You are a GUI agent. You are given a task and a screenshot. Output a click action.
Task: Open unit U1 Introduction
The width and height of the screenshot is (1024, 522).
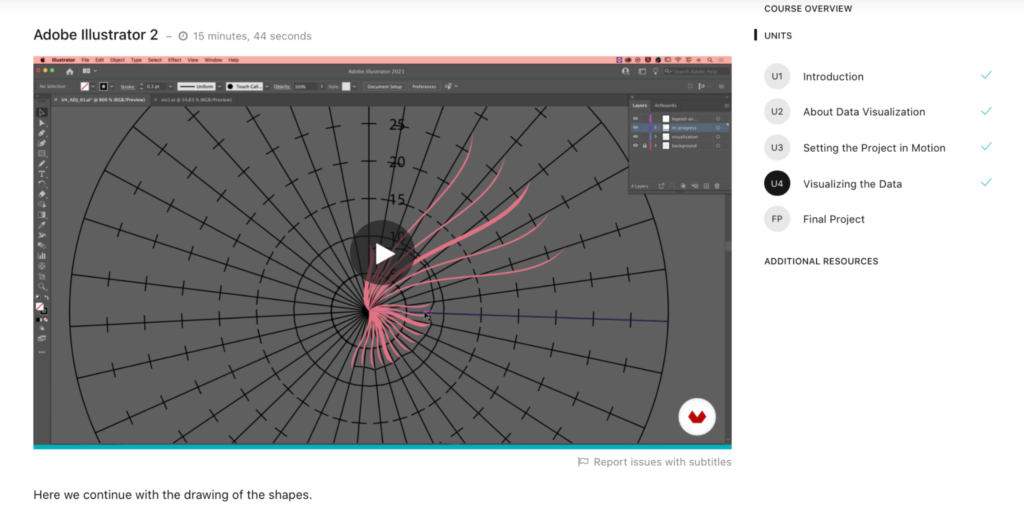pyautogui.click(x=833, y=76)
